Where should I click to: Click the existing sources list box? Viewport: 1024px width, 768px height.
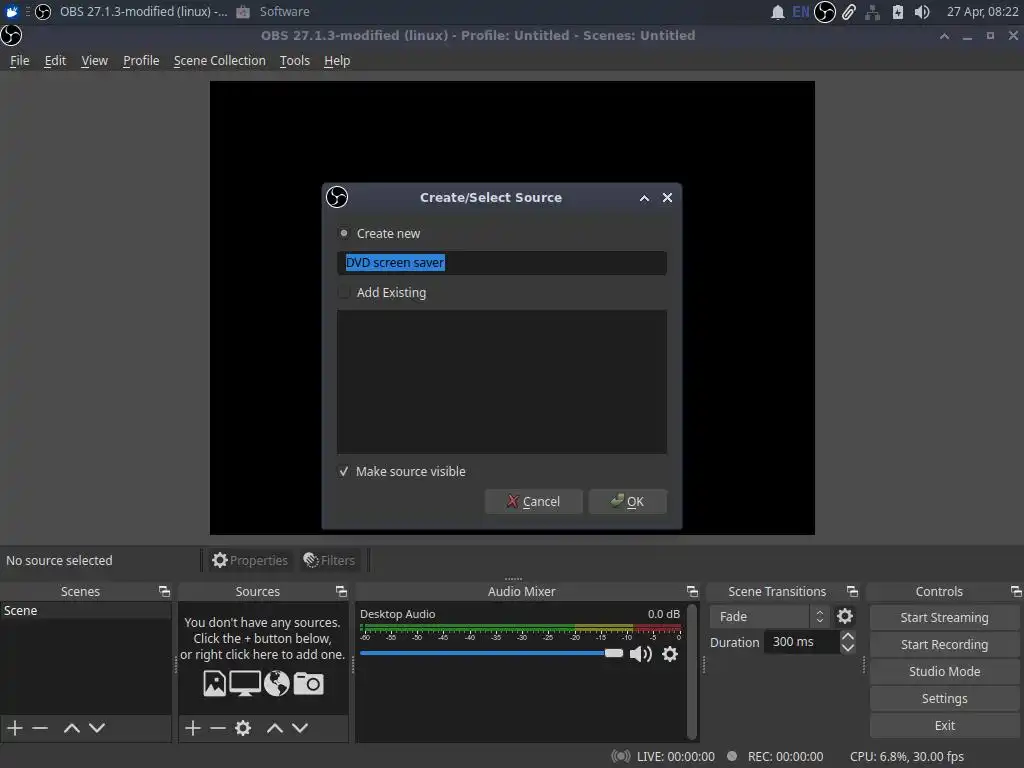502,382
